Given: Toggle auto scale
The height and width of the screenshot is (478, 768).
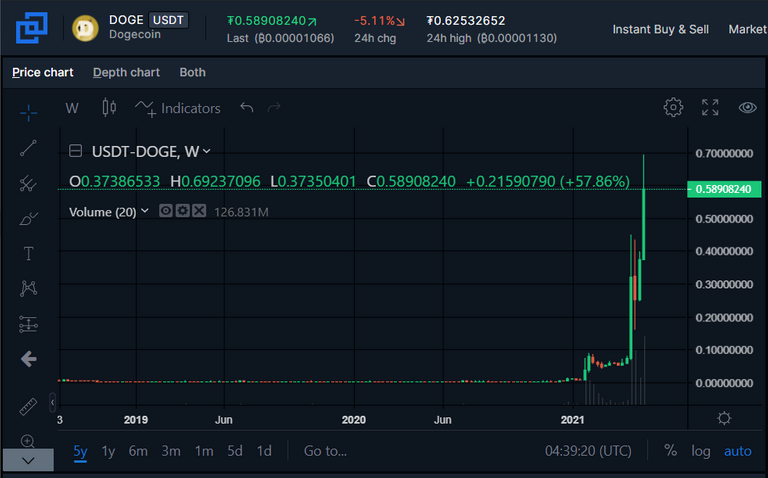Looking at the screenshot, I should [738, 451].
